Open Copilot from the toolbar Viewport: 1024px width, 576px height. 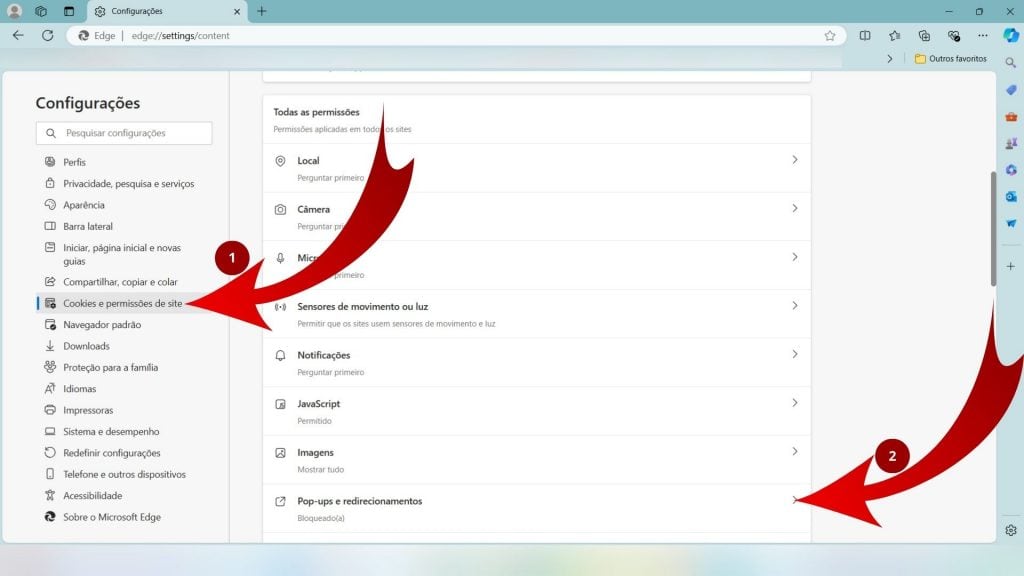(1010, 36)
